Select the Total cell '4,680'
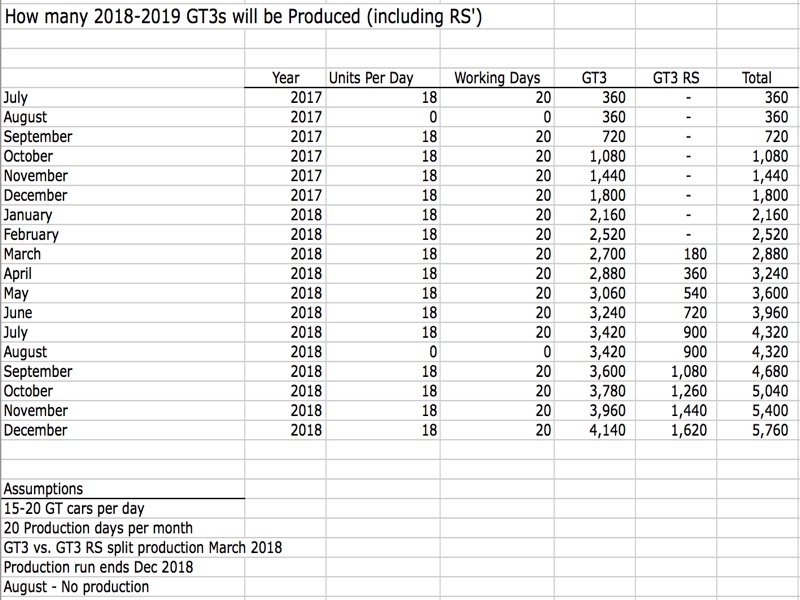800x600 pixels. point(770,371)
